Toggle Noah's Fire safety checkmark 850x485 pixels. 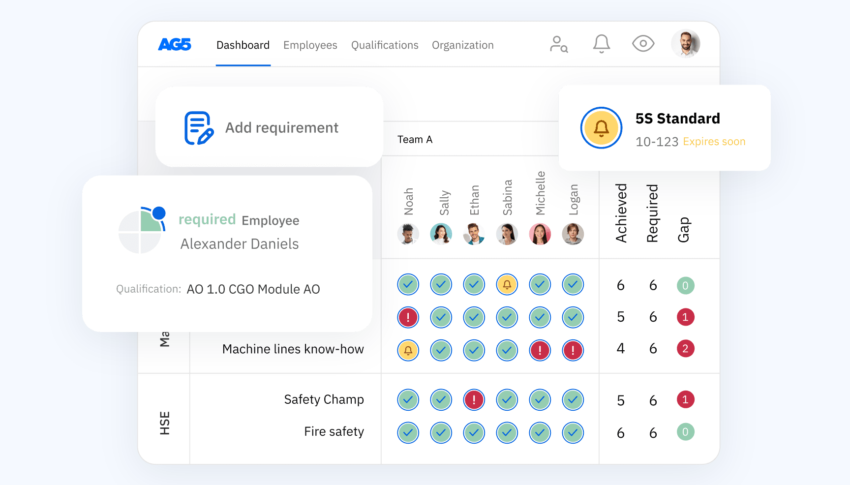point(408,432)
